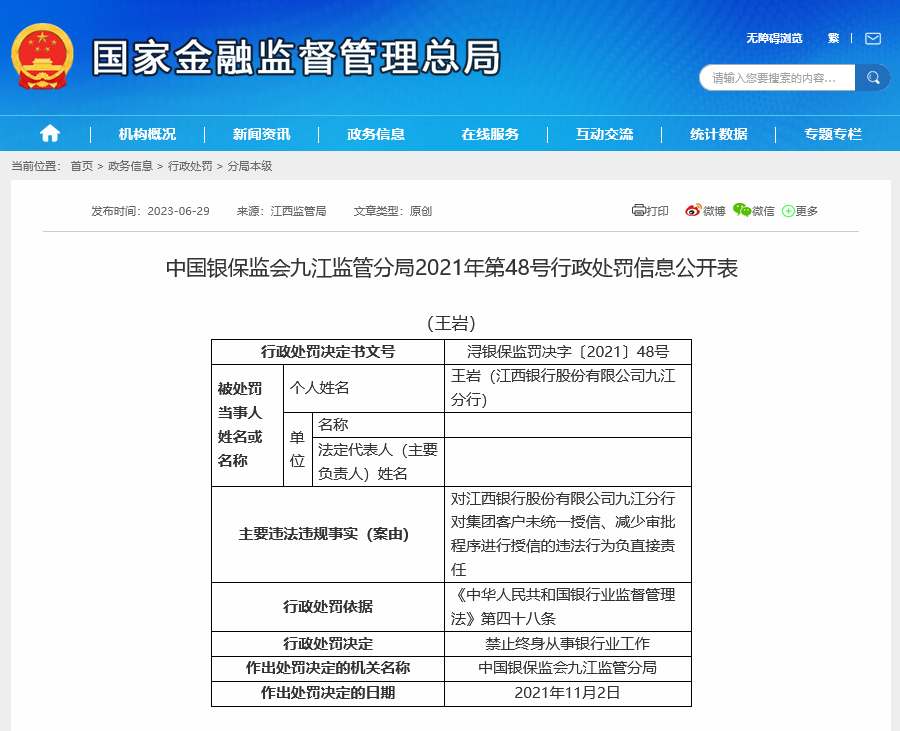Go to 互动交流 section

pyautogui.click(x=604, y=134)
